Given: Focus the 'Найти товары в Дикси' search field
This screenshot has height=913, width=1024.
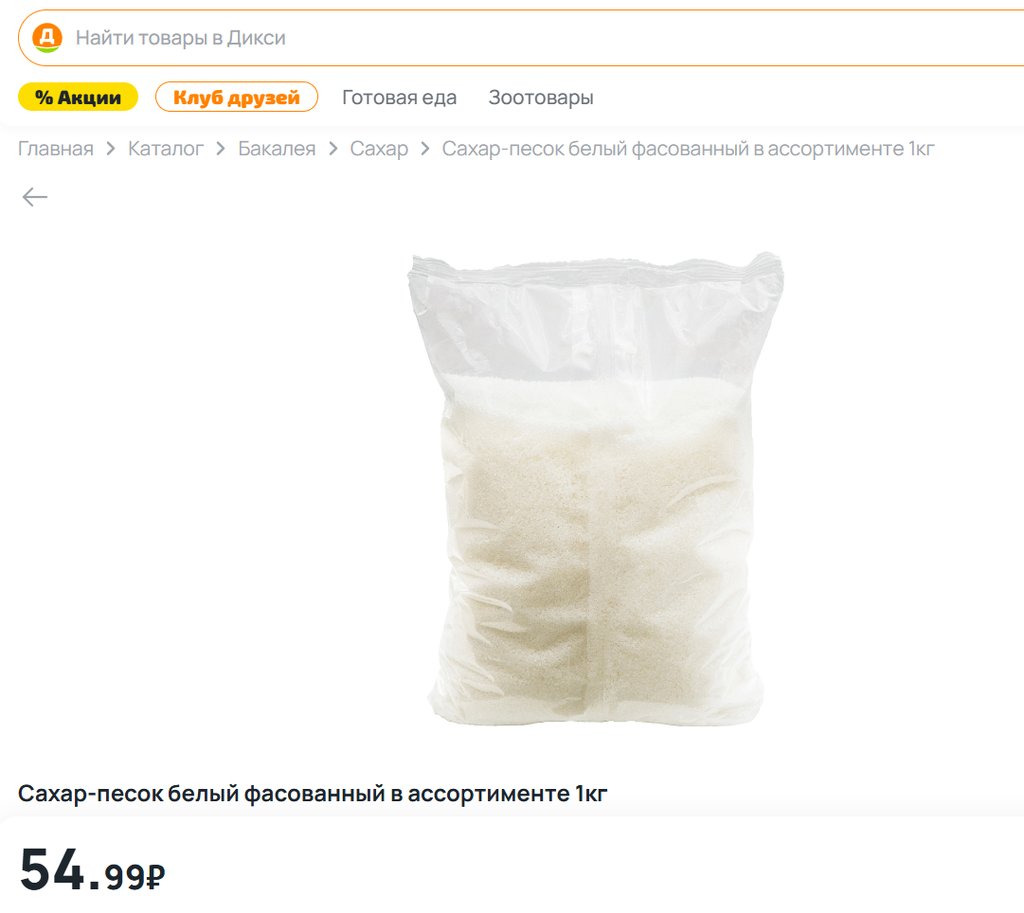Looking at the screenshot, I should coord(521,38).
